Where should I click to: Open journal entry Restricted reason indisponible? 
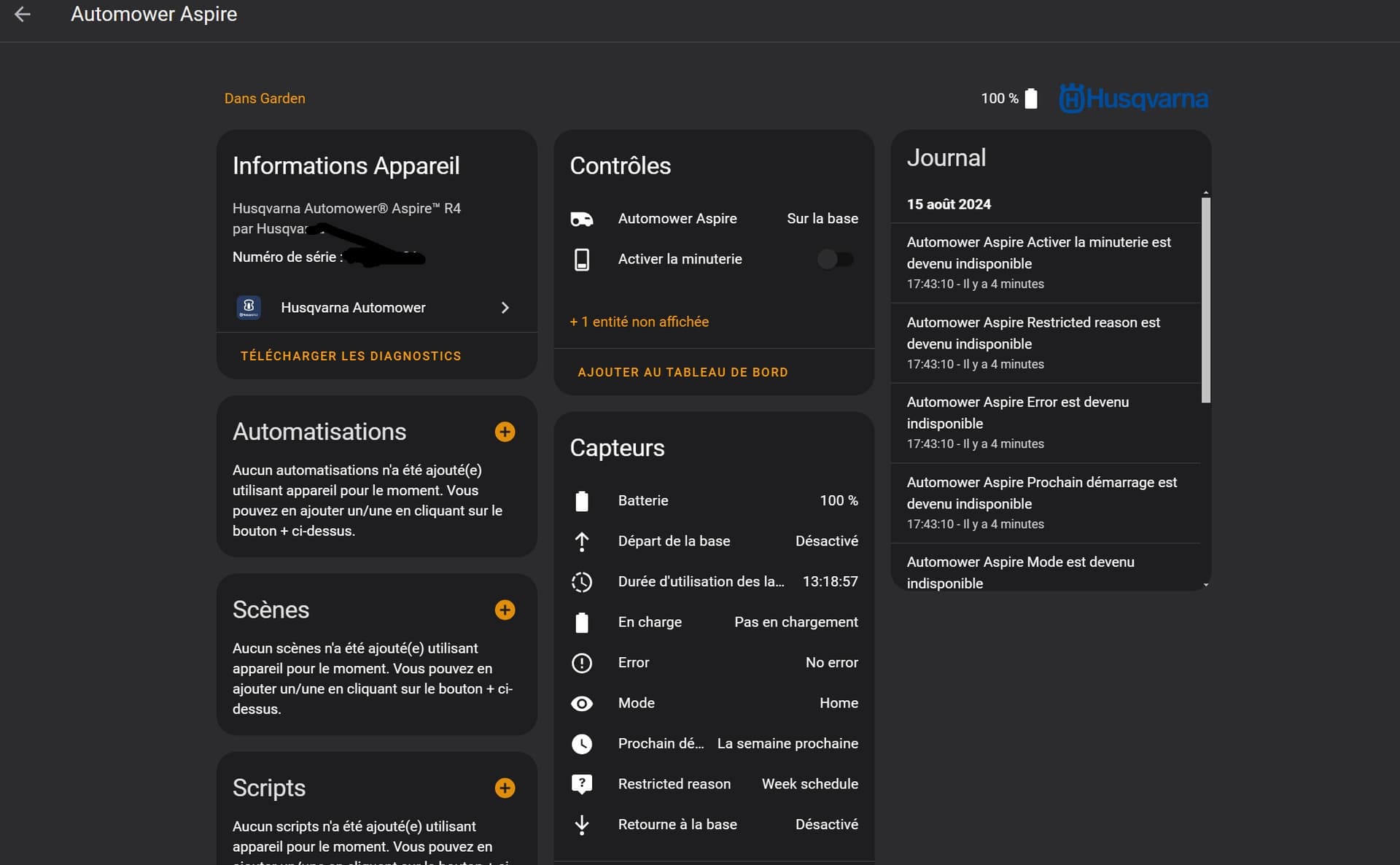coord(1045,343)
